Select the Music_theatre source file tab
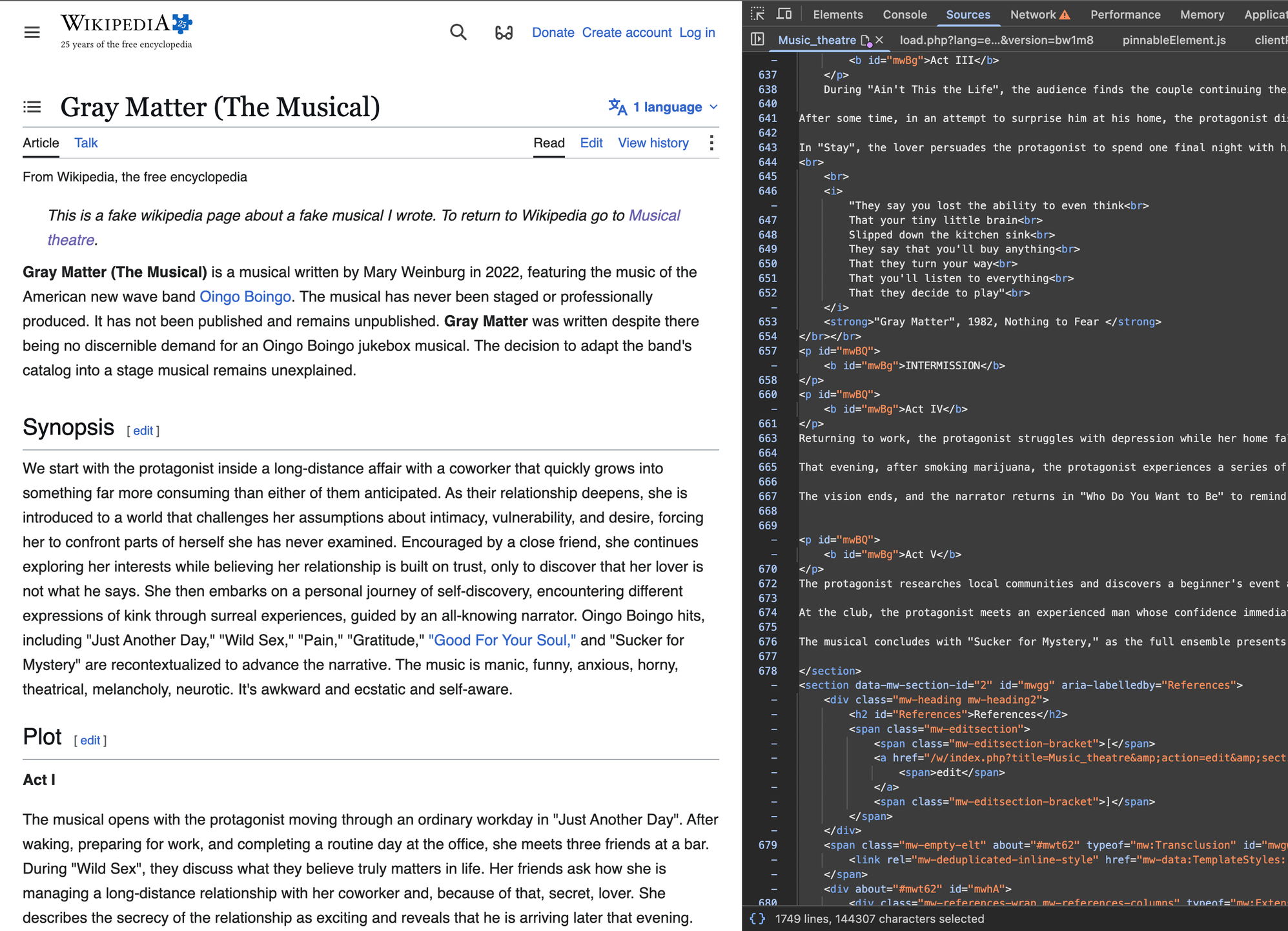1288x931 pixels. (x=817, y=40)
